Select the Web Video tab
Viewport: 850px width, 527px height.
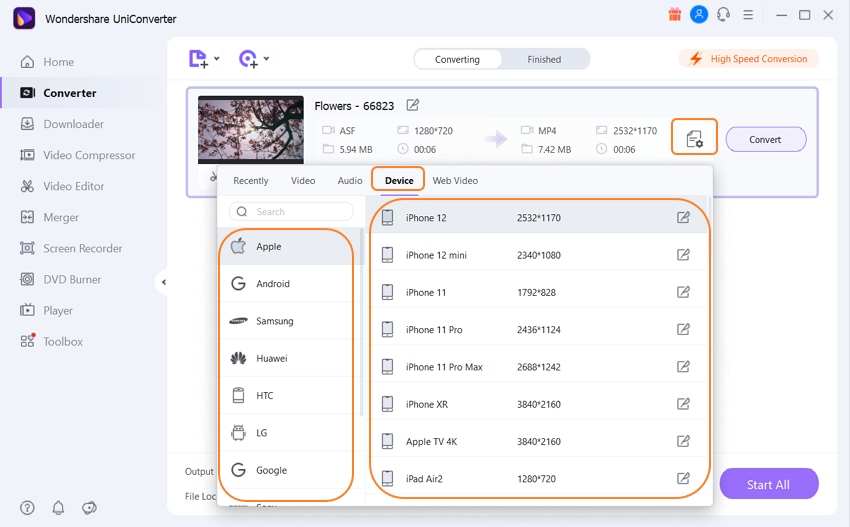455,181
